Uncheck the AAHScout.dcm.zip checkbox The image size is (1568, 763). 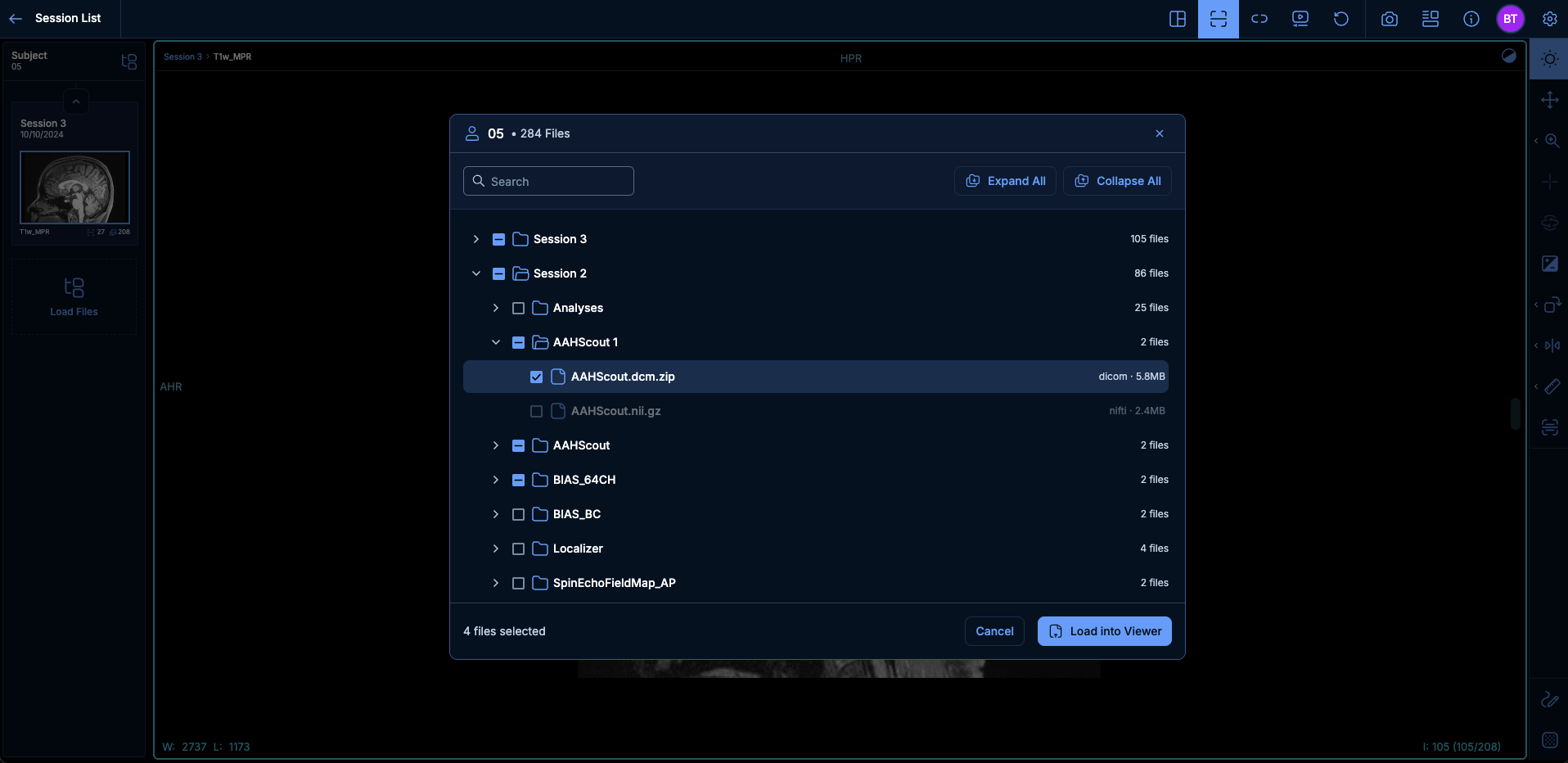click(x=536, y=377)
